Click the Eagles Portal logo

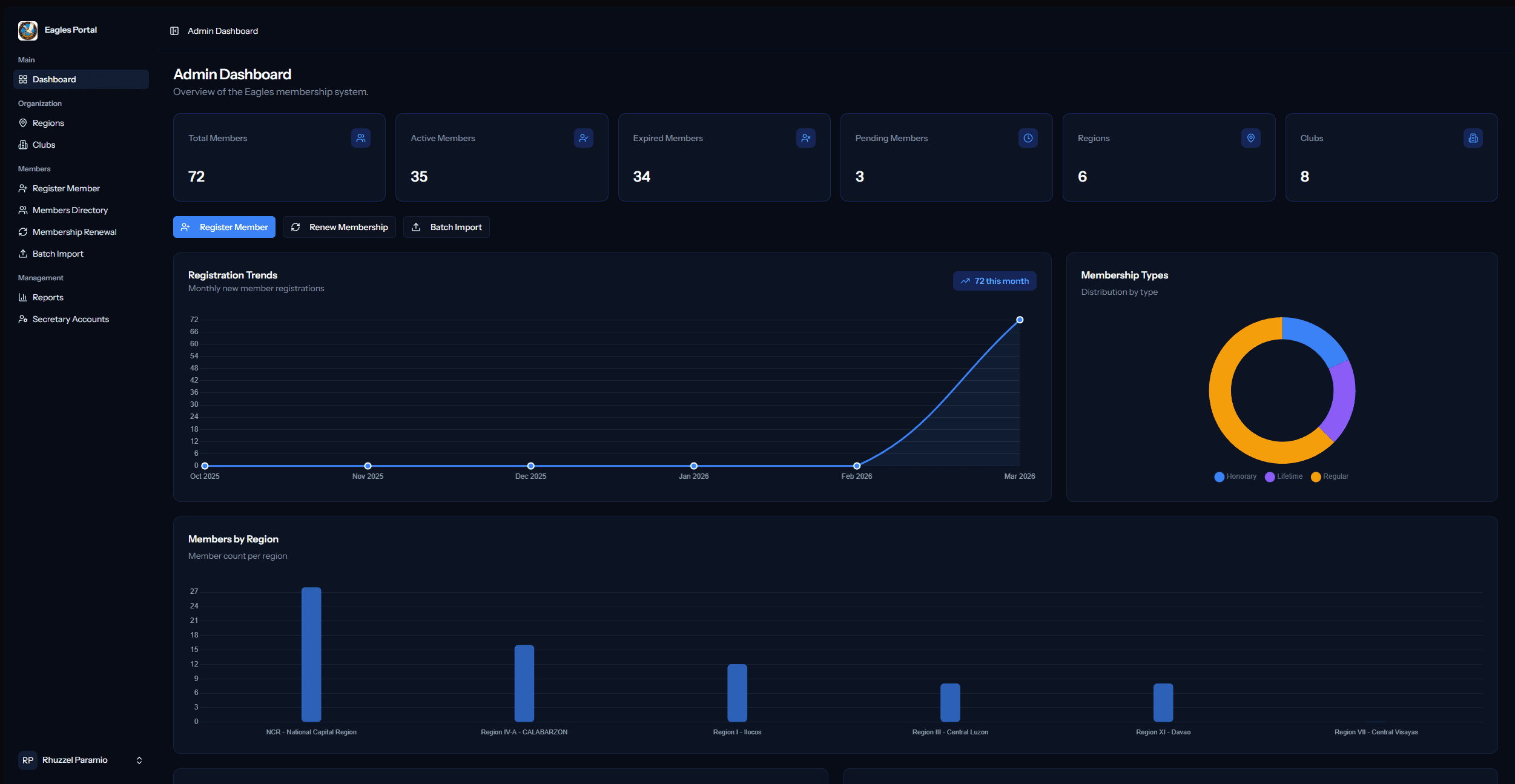click(x=28, y=30)
